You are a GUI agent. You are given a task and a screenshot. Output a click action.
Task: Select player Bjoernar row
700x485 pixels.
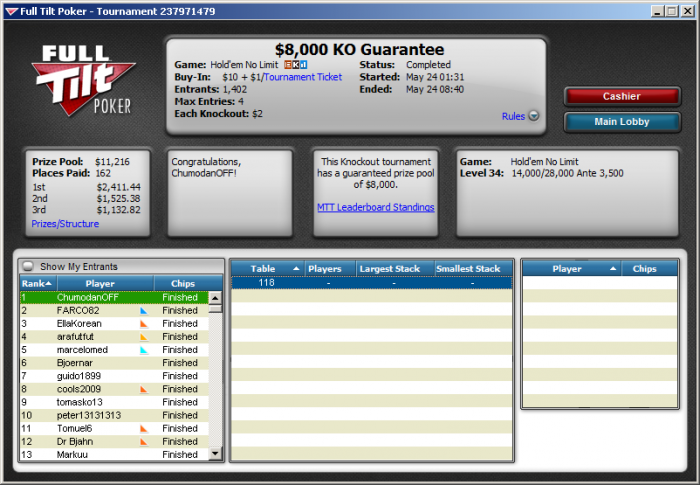[114, 363]
